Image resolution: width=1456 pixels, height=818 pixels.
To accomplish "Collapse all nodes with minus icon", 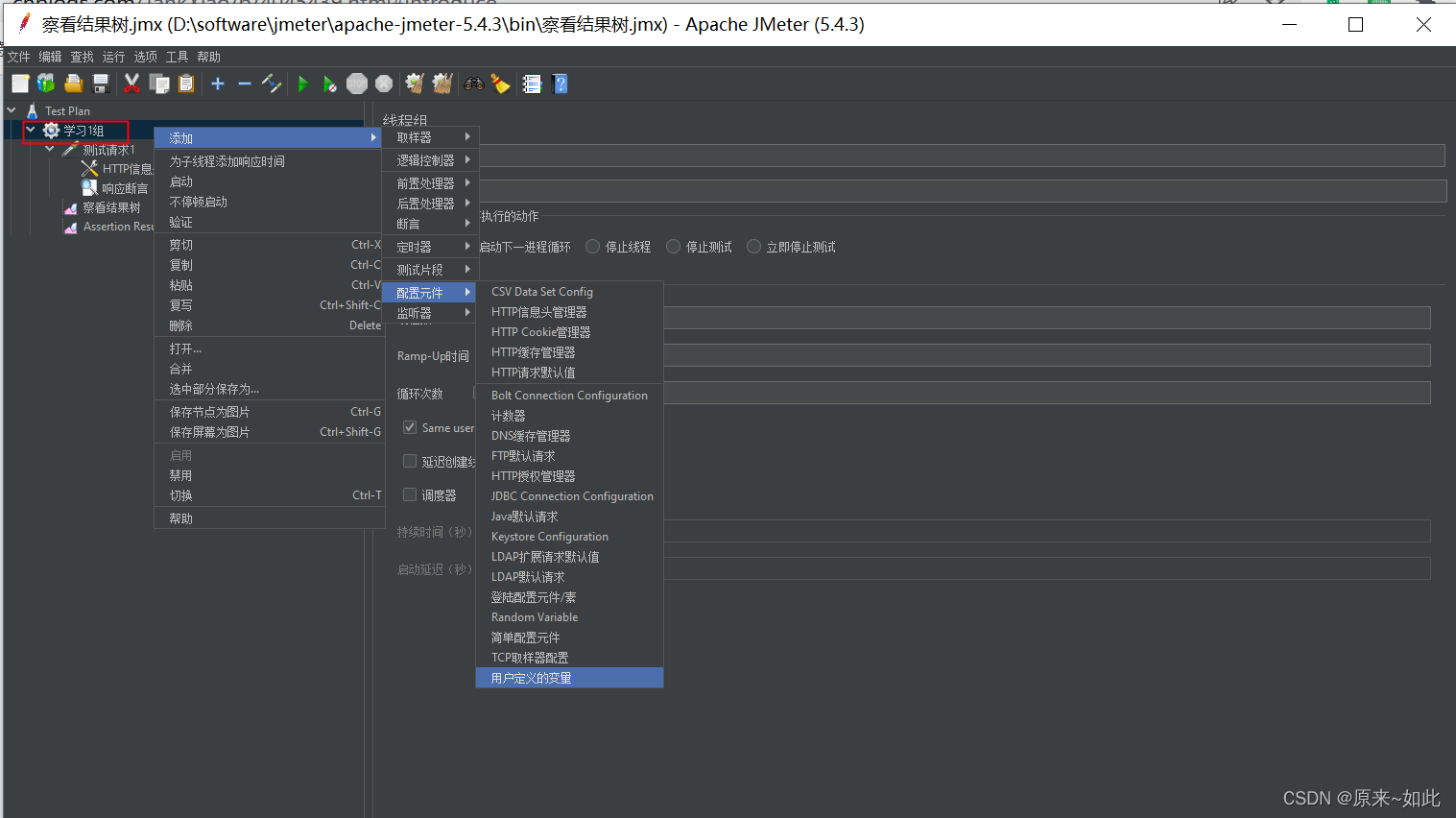I will click(245, 84).
